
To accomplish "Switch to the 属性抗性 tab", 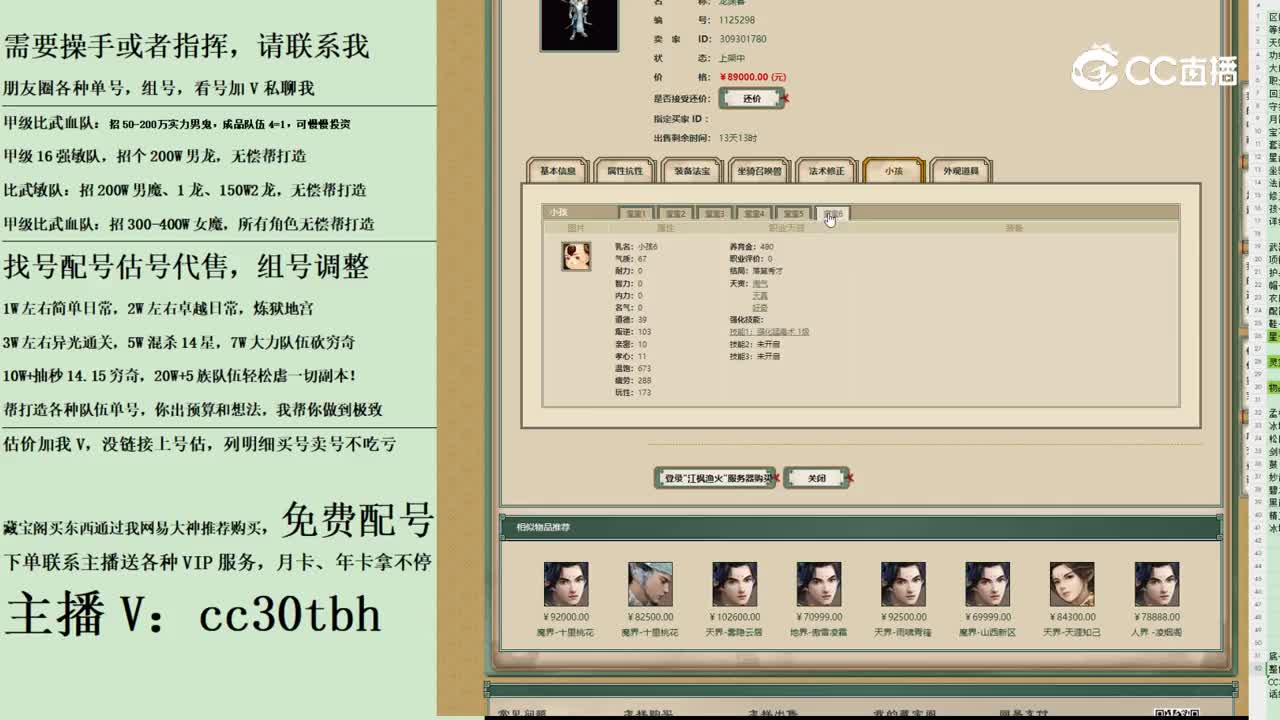I will pyautogui.click(x=625, y=171).
